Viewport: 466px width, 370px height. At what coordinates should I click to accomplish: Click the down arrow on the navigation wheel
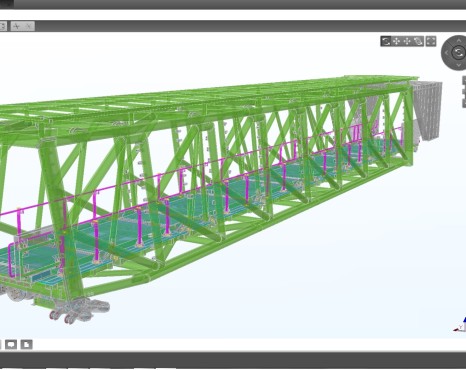pos(459,65)
